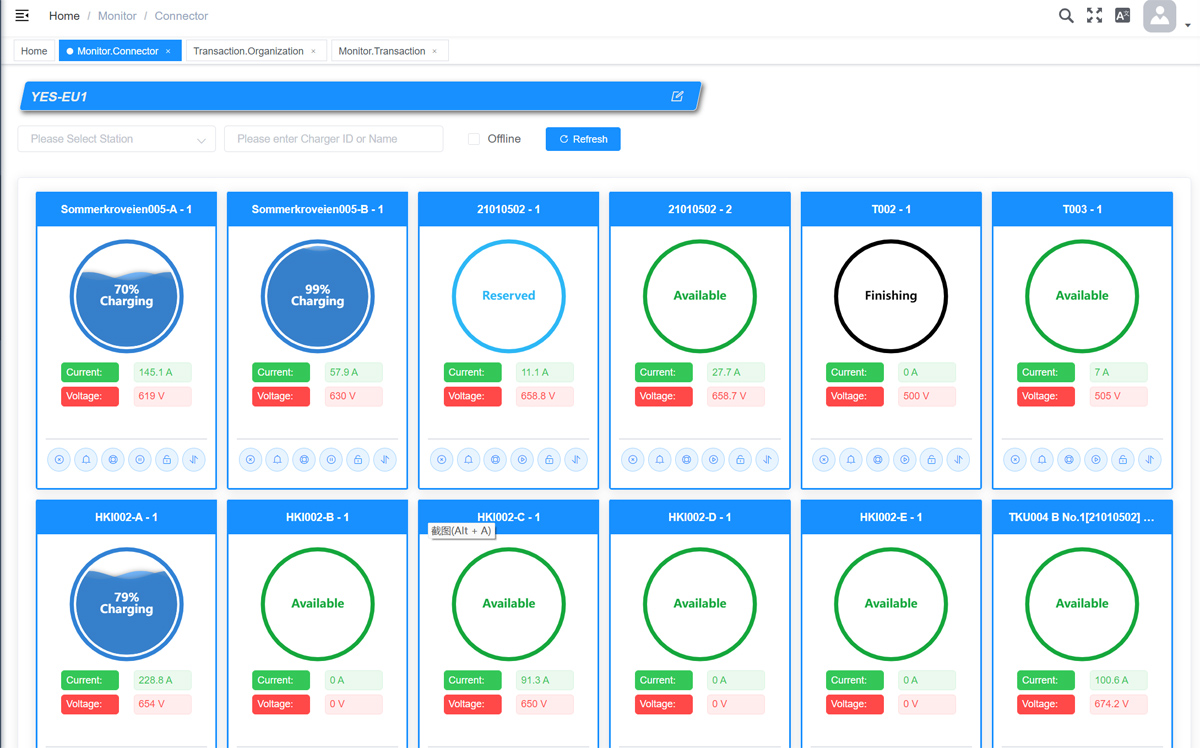Click unlock icon on 21010502 - 2 card

(x=740, y=460)
